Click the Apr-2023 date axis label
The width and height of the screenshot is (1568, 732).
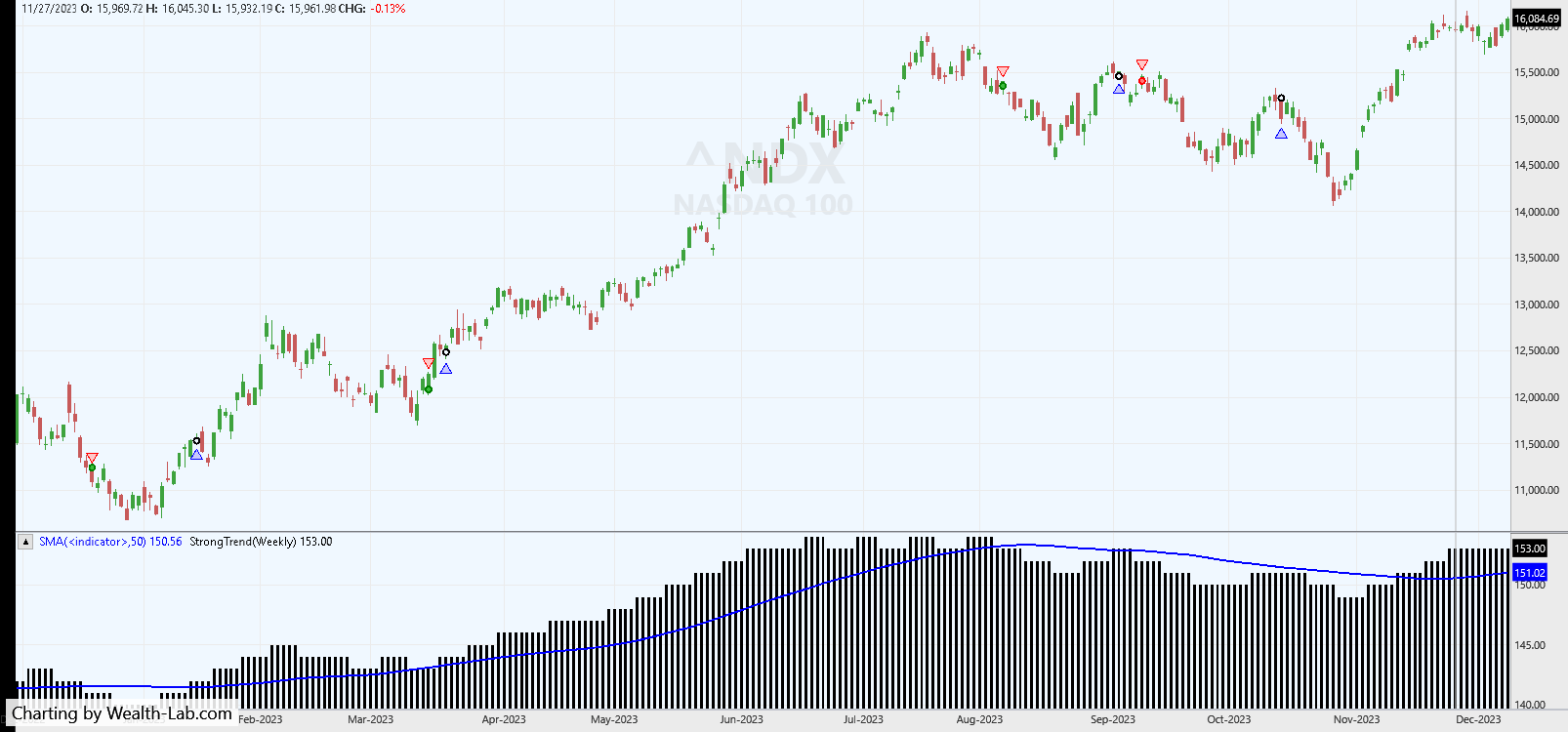click(504, 719)
